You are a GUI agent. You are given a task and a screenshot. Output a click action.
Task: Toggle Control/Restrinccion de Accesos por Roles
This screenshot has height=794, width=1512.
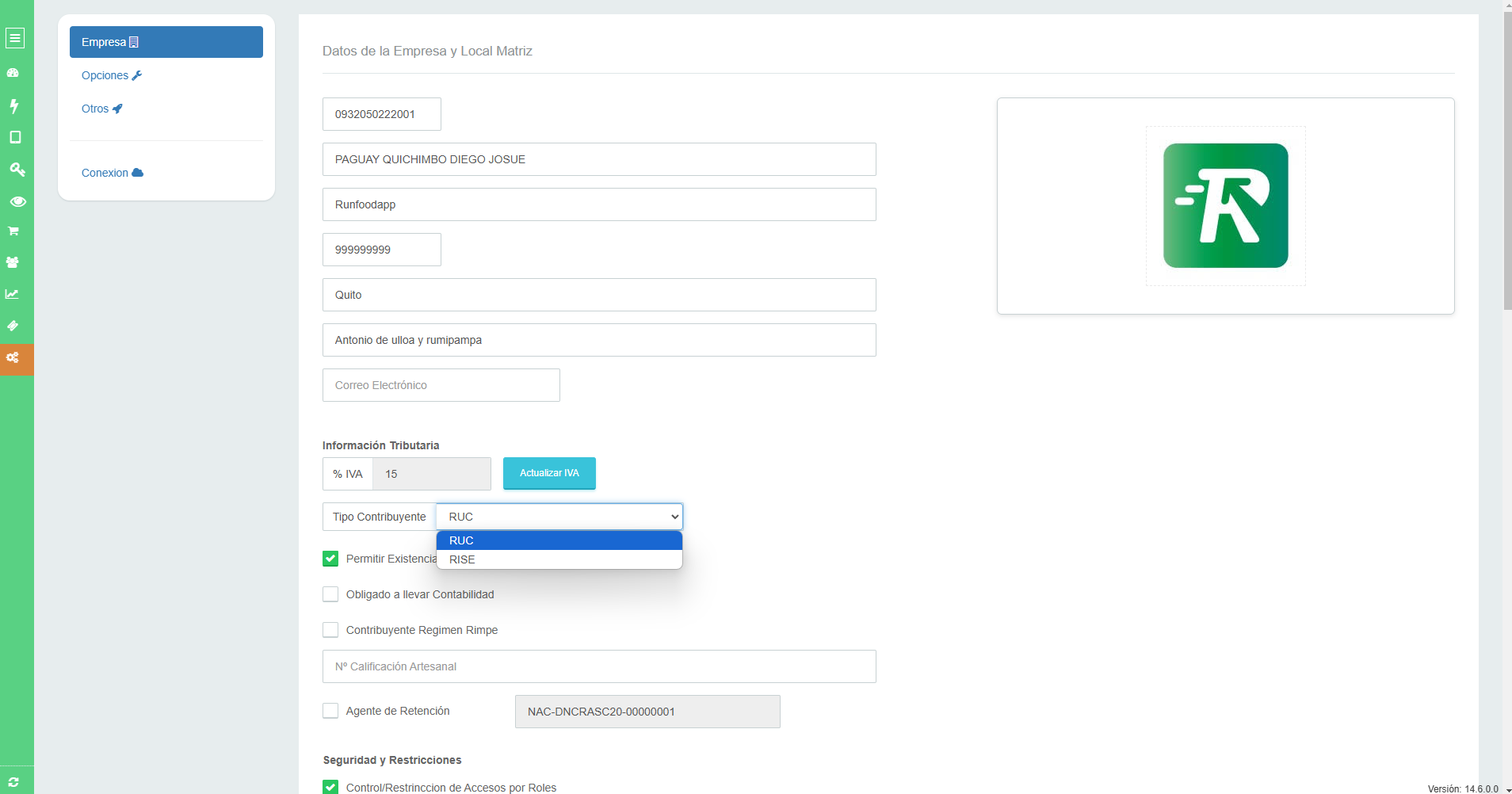click(x=330, y=787)
